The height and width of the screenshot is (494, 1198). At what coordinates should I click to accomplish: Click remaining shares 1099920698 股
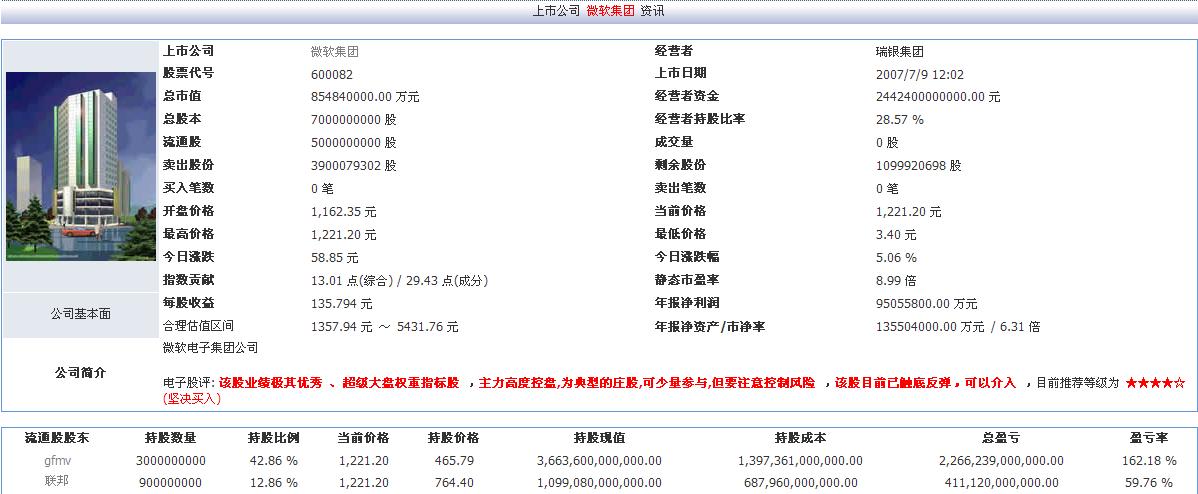(x=918, y=166)
